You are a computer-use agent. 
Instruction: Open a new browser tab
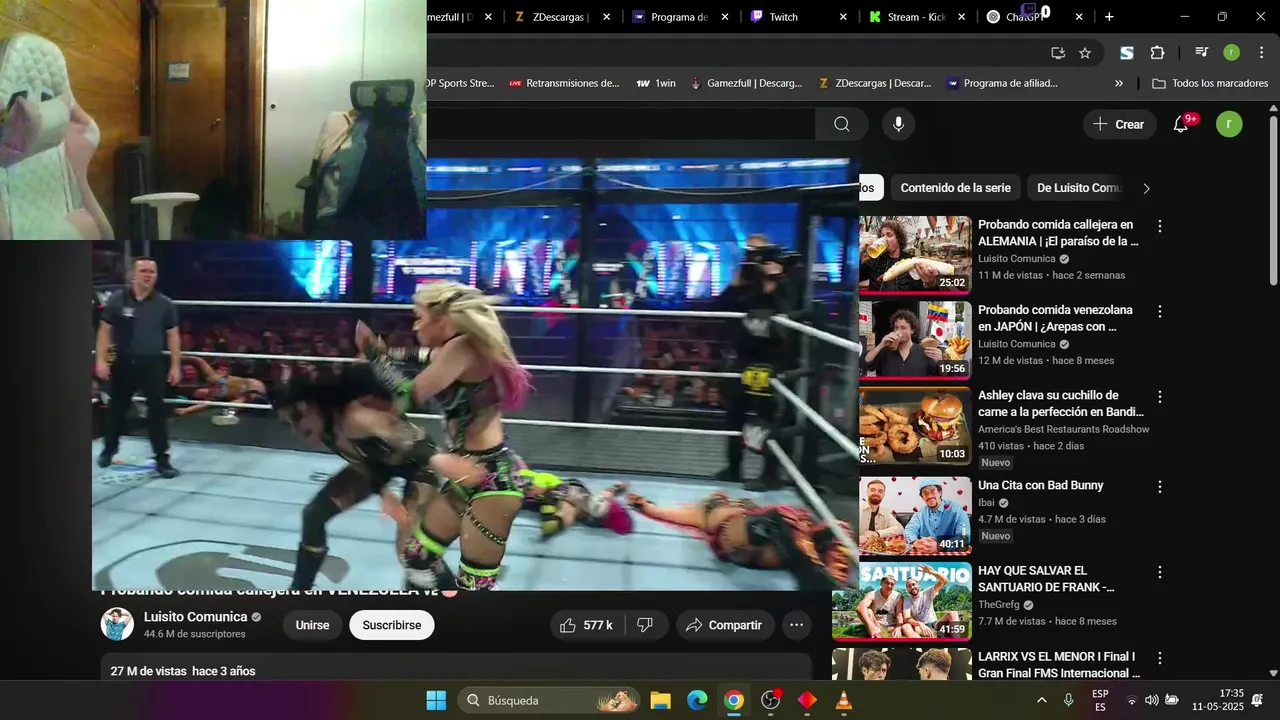[x=1109, y=17]
